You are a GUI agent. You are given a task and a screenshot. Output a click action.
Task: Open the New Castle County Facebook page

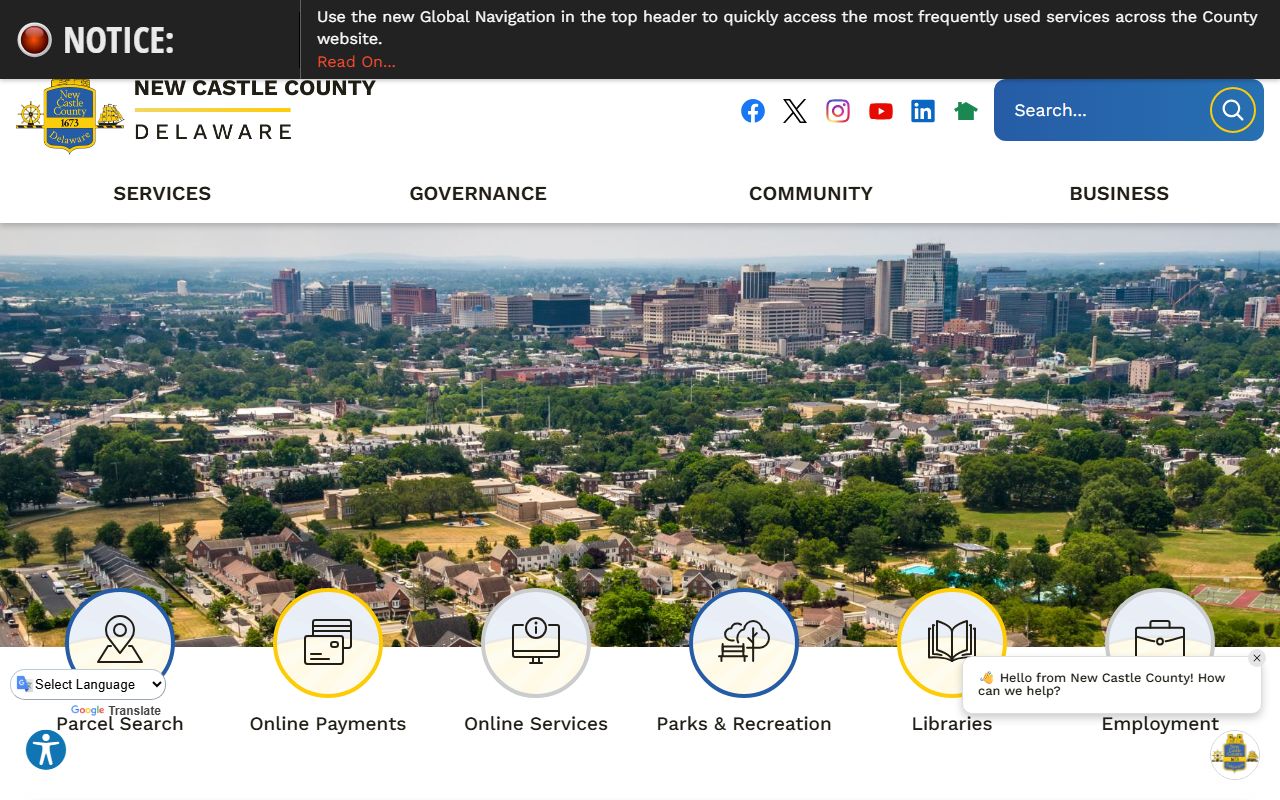[753, 111]
